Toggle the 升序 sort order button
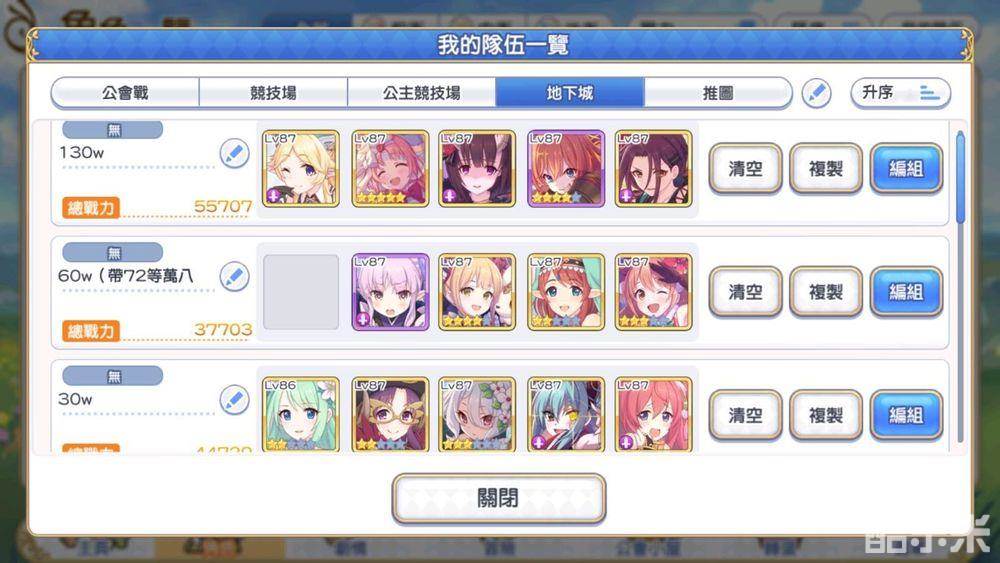This screenshot has height=563, width=1000. click(x=901, y=93)
